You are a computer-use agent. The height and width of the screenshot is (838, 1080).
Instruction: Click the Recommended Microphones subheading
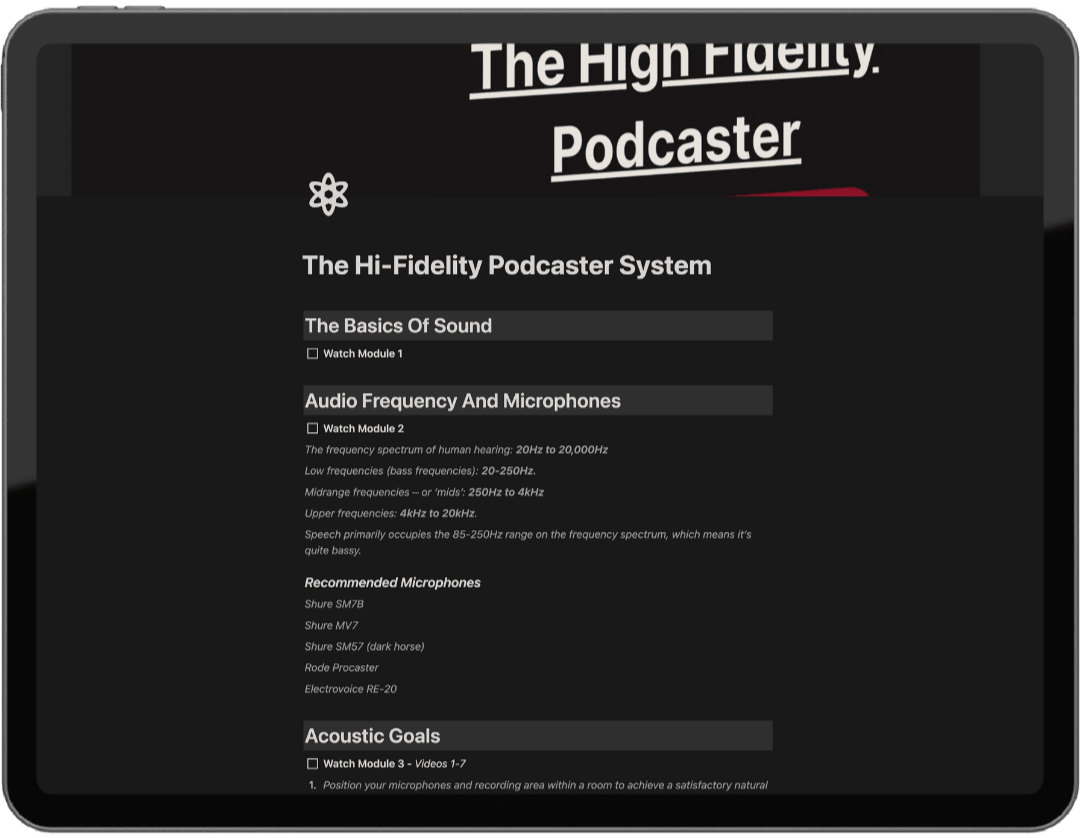392,583
